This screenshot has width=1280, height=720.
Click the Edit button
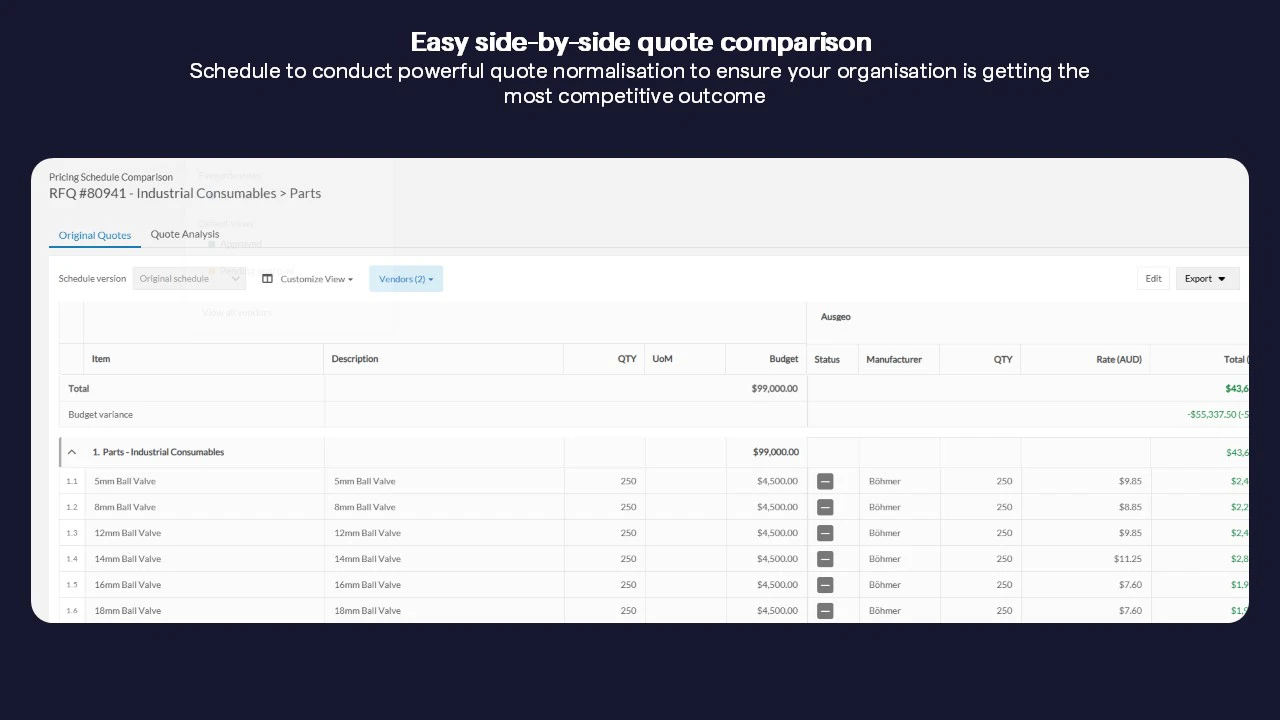pyautogui.click(x=1153, y=279)
